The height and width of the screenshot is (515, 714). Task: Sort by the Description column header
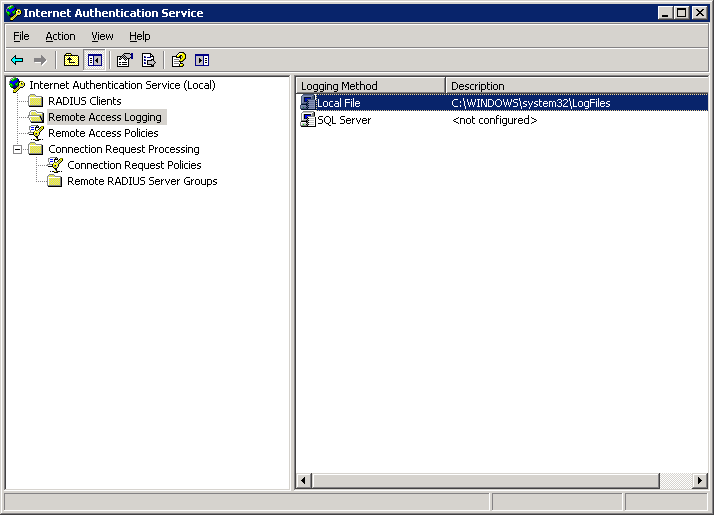point(577,86)
